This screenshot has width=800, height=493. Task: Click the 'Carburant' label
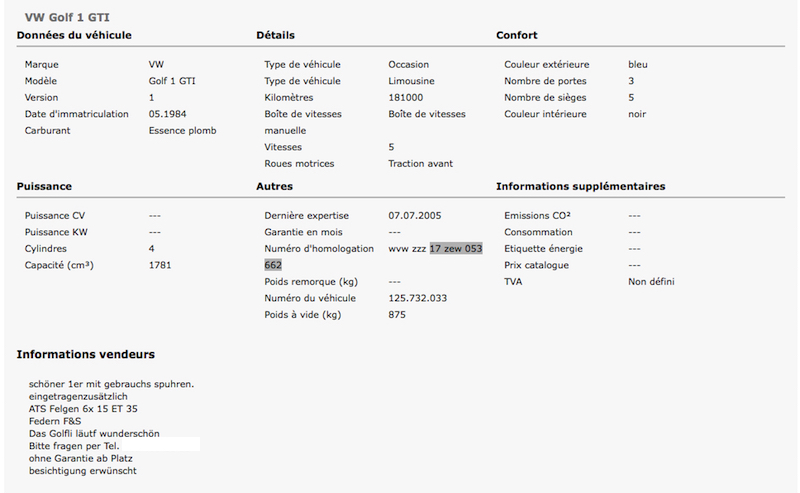[47, 131]
